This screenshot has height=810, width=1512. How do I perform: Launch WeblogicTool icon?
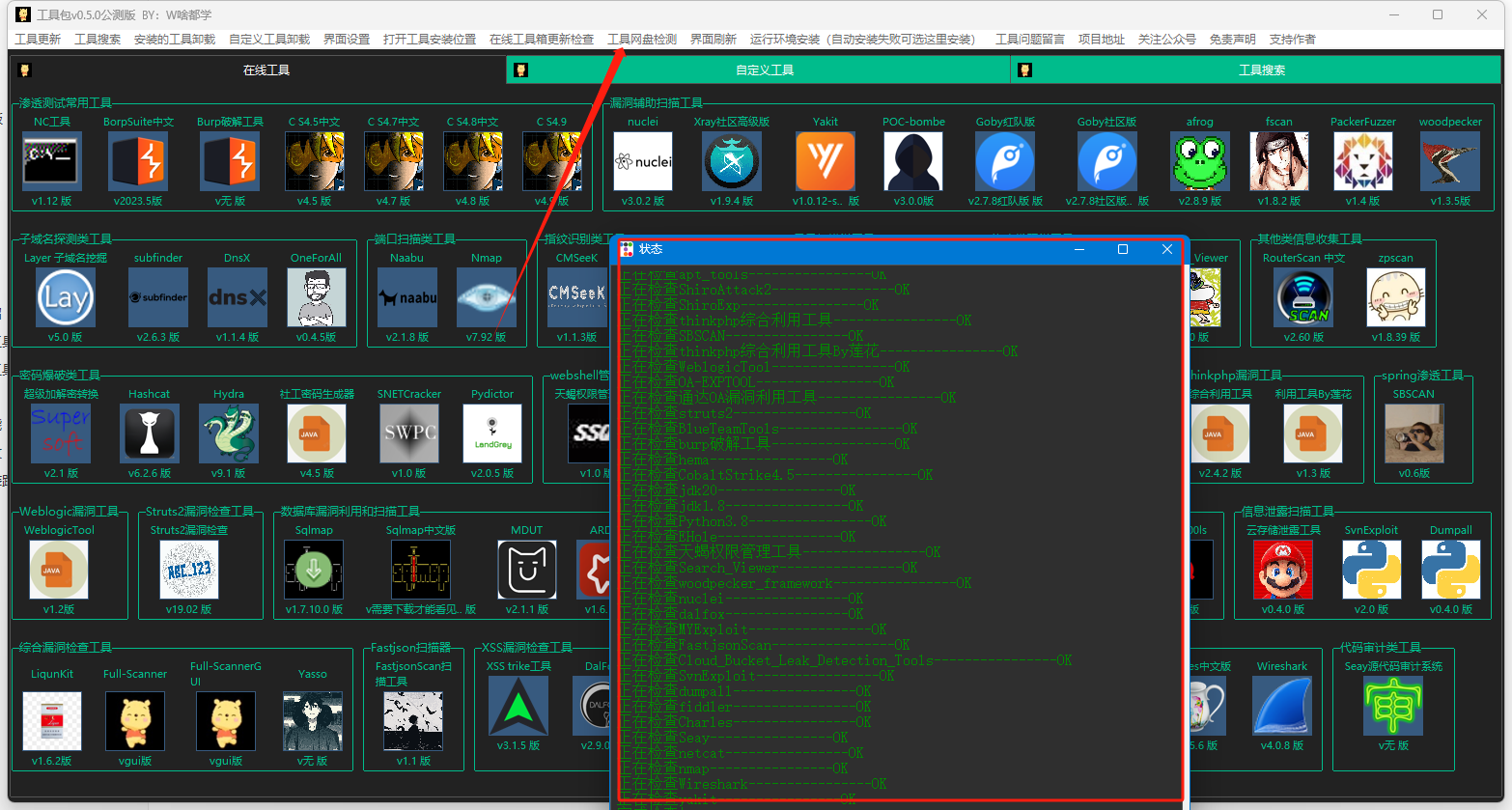coord(59,570)
